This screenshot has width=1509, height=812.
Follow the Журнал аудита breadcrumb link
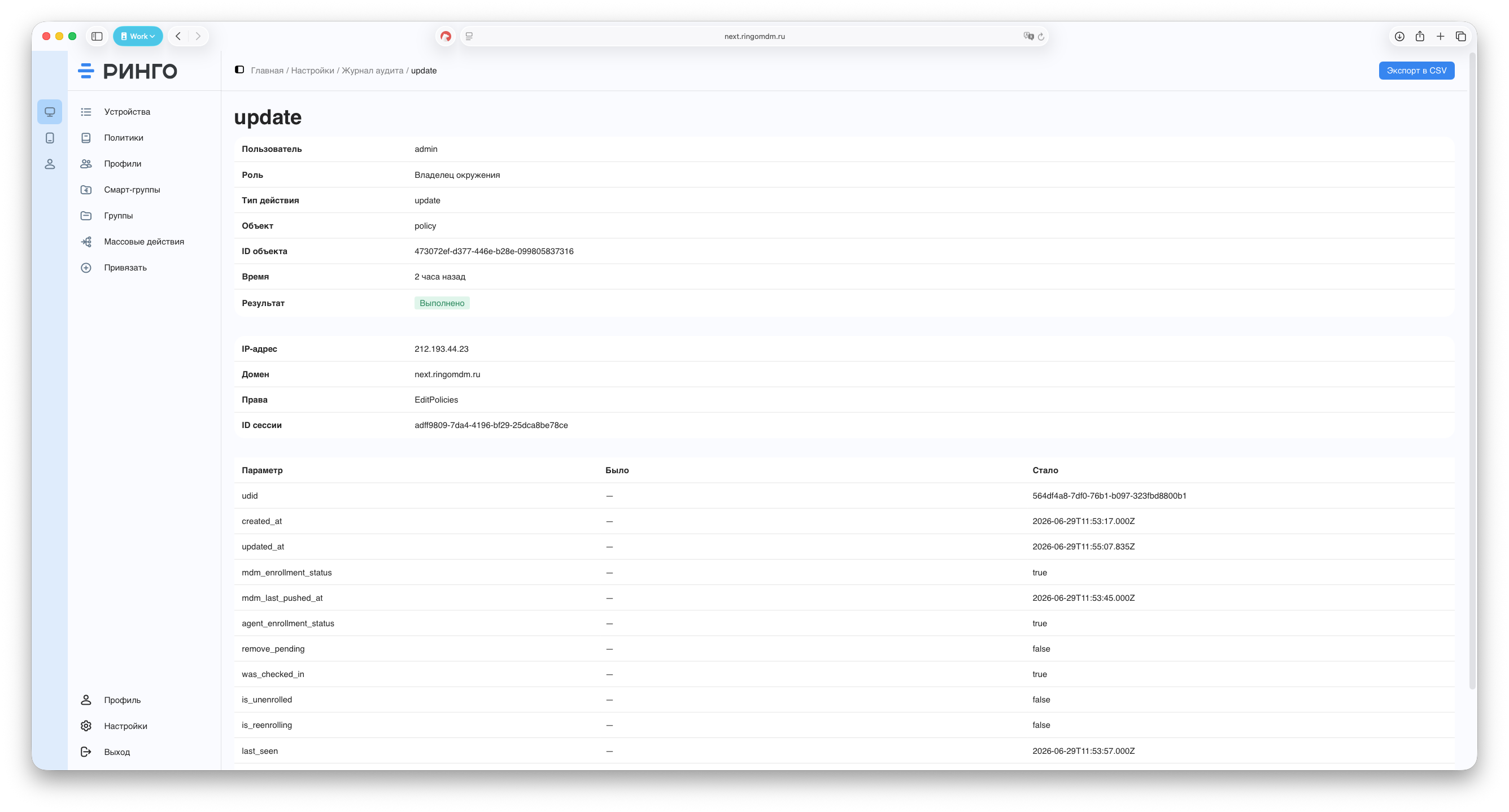[373, 71]
